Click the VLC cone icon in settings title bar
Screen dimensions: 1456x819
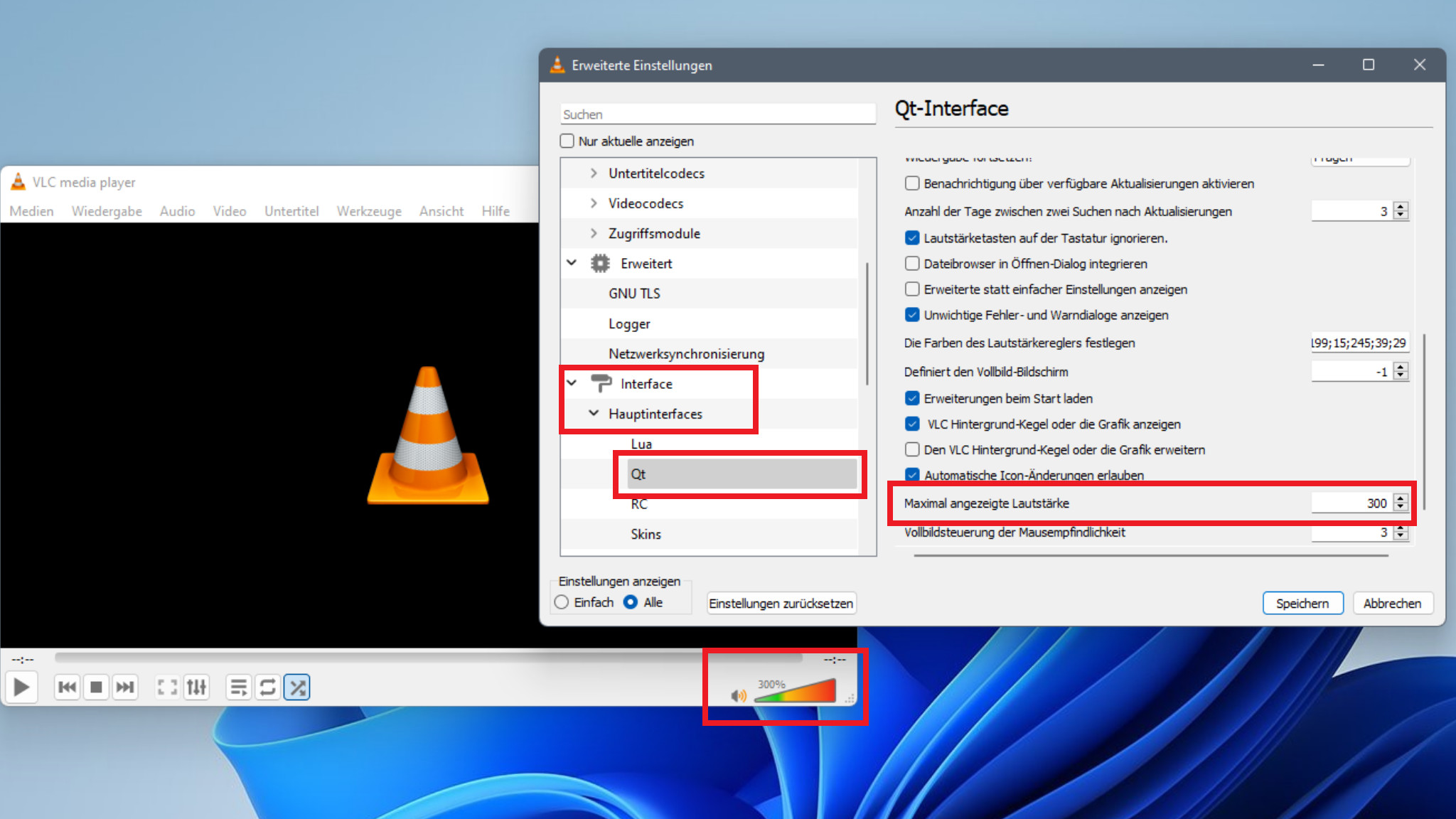[558, 65]
